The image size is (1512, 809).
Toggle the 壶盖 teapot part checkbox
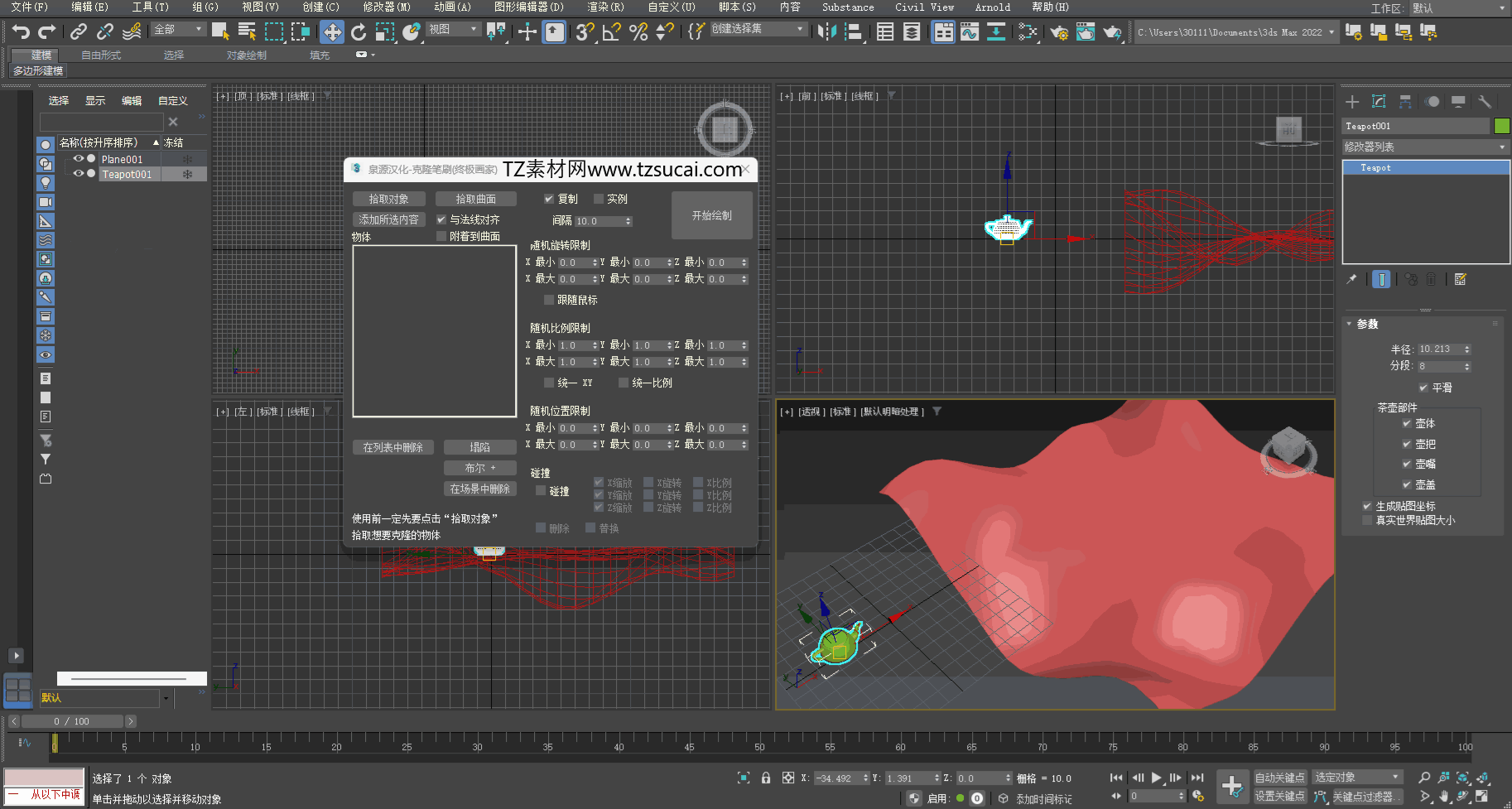click(x=1406, y=484)
